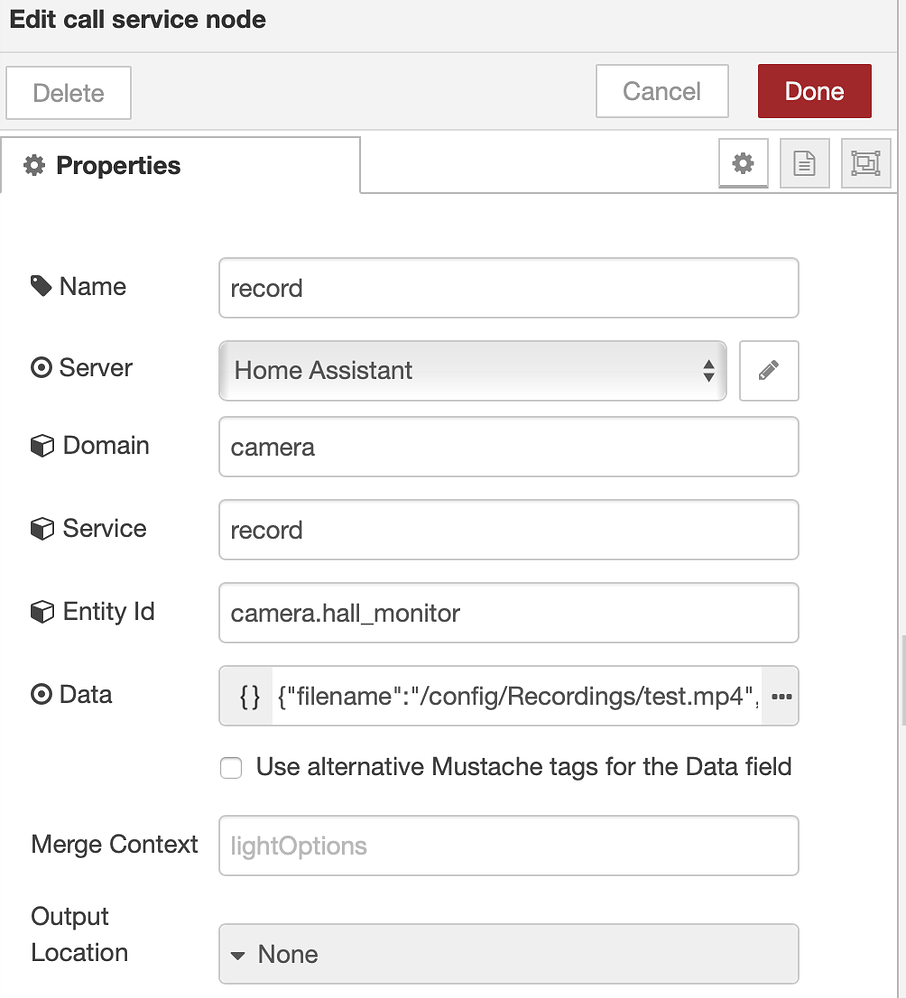The height and width of the screenshot is (998, 906).
Task: Click the Domain field showing camera
Action: click(509, 447)
